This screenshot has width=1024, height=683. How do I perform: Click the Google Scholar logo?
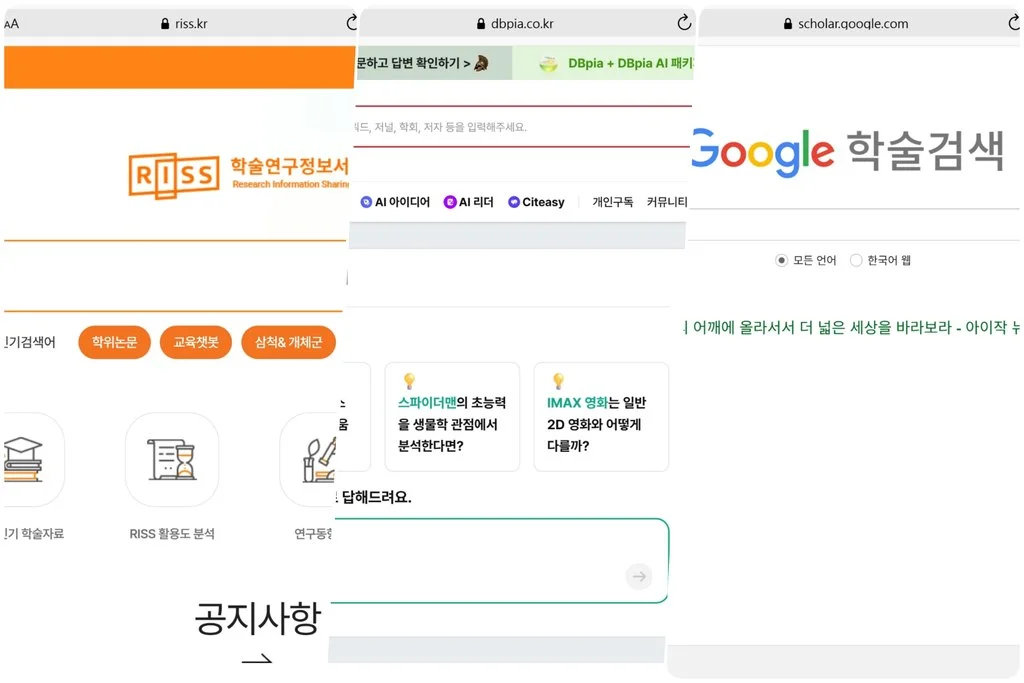click(x=847, y=151)
